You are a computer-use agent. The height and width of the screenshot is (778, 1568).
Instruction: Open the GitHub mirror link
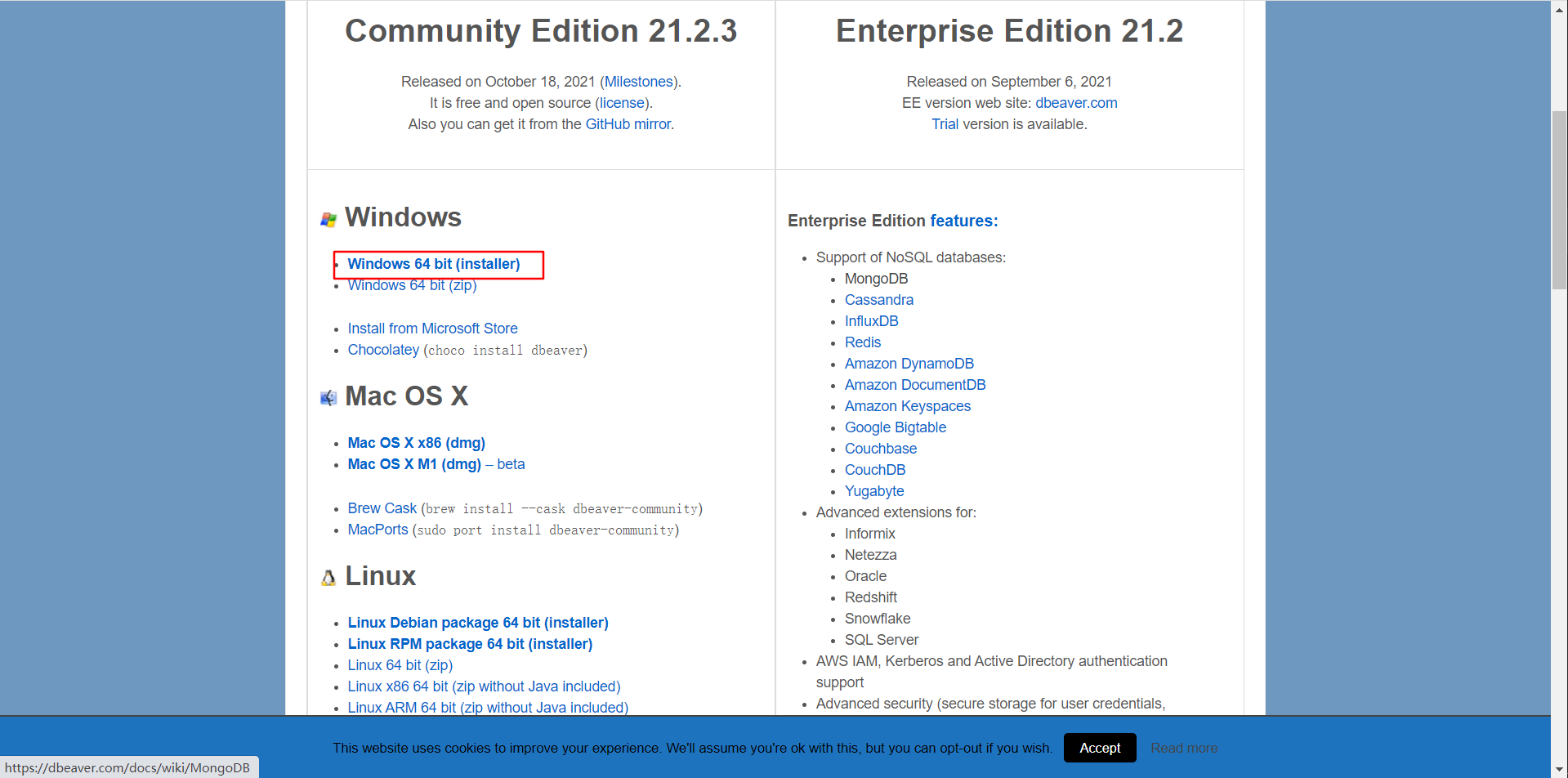coord(628,124)
